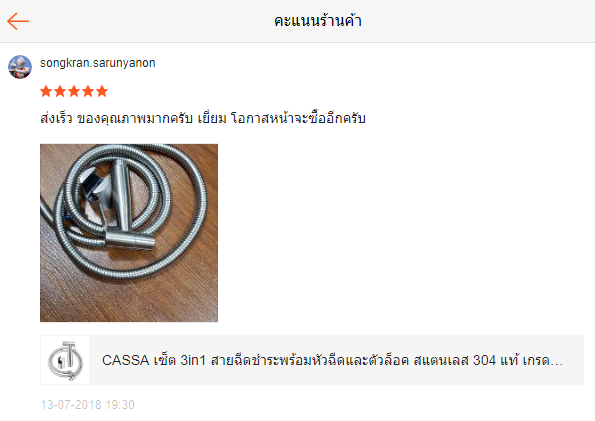The width and height of the screenshot is (595, 421).
Task: Go back using the orange arrow
Action: click(x=18, y=21)
